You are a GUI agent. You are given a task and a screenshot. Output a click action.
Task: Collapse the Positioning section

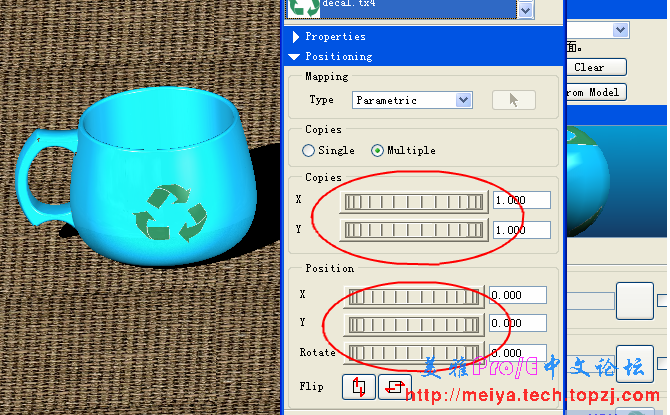(x=294, y=56)
